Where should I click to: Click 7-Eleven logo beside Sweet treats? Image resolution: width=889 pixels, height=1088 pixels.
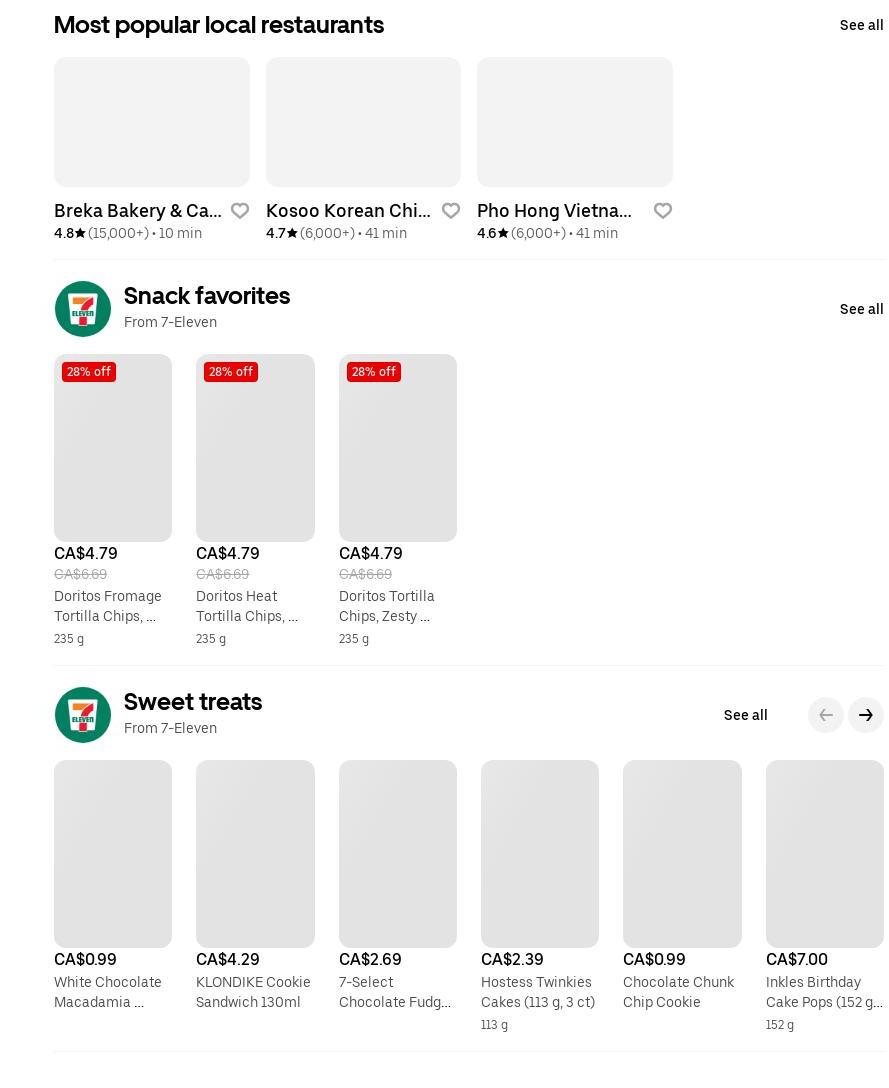click(x=83, y=715)
